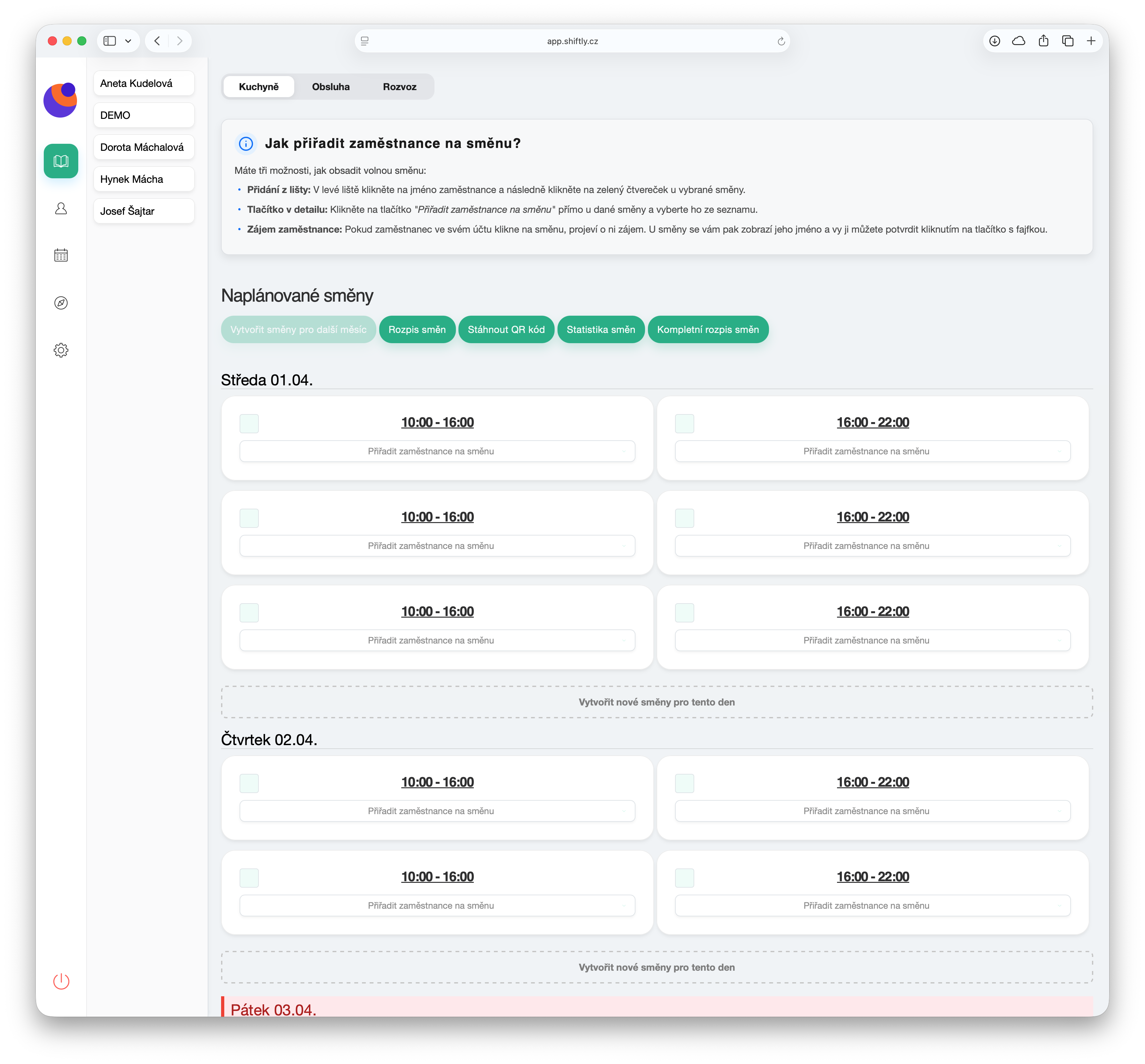Open assign-employee dropdown of last Čtvrtek 16:00 shift
Image resolution: width=1145 pixels, height=1064 pixels.
click(x=872, y=906)
